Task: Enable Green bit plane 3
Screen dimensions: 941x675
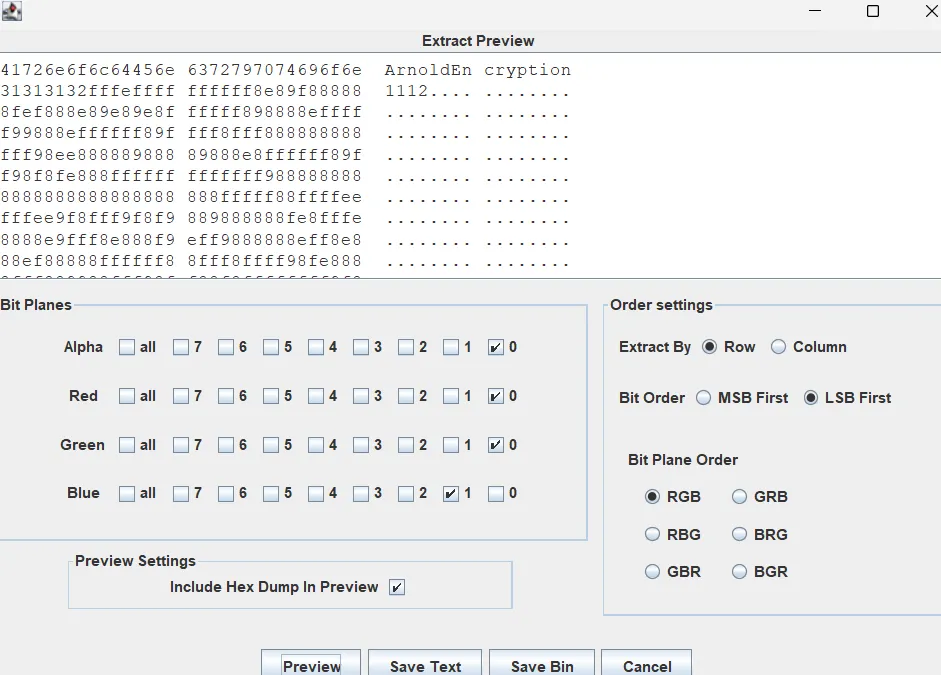Action: coord(361,445)
